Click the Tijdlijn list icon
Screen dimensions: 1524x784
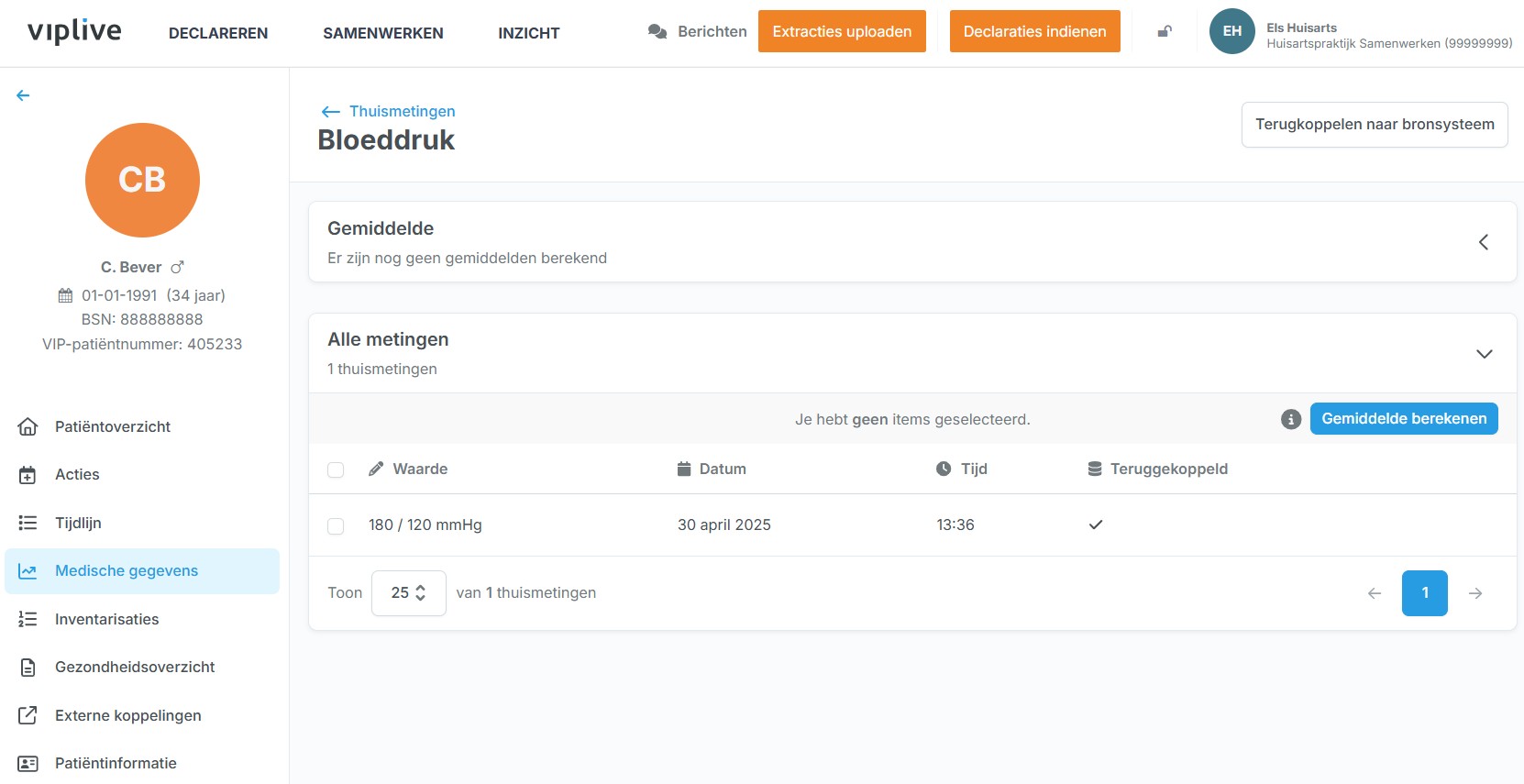(x=28, y=523)
